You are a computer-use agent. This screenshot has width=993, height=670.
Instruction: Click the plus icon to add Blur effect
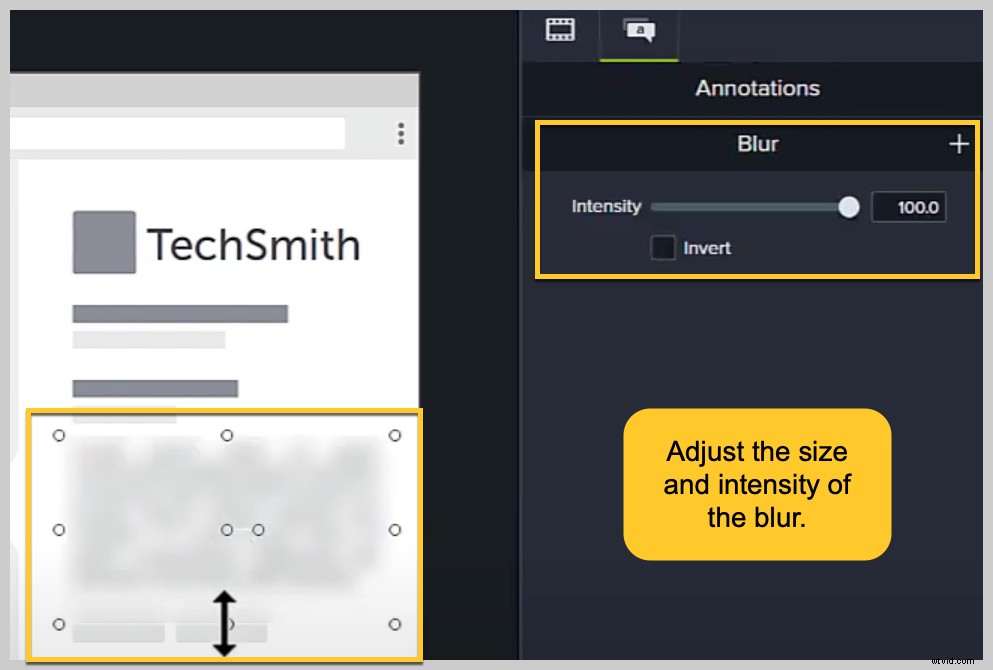(x=959, y=143)
